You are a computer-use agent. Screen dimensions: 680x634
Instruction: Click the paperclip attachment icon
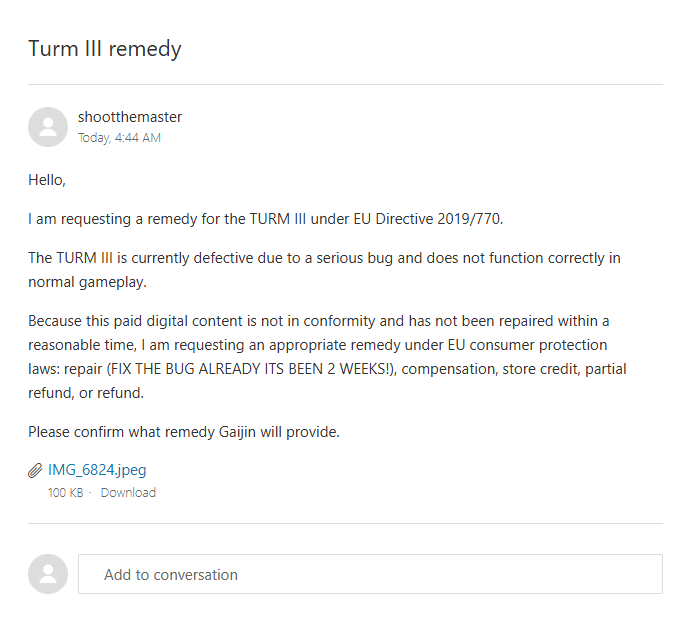point(35,471)
